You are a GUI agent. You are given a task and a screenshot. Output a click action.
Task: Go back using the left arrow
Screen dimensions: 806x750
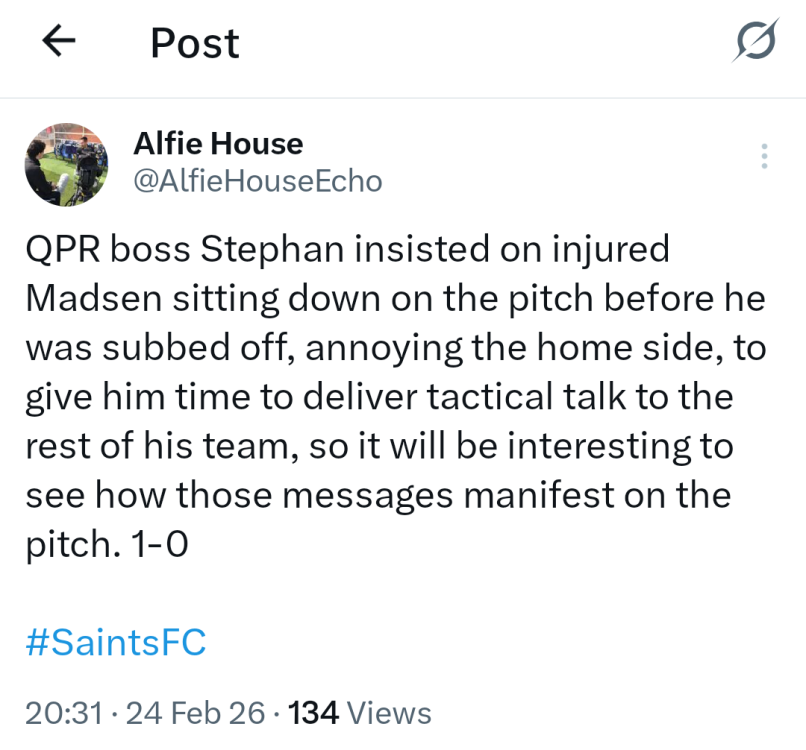pyautogui.click(x=59, y=43)
